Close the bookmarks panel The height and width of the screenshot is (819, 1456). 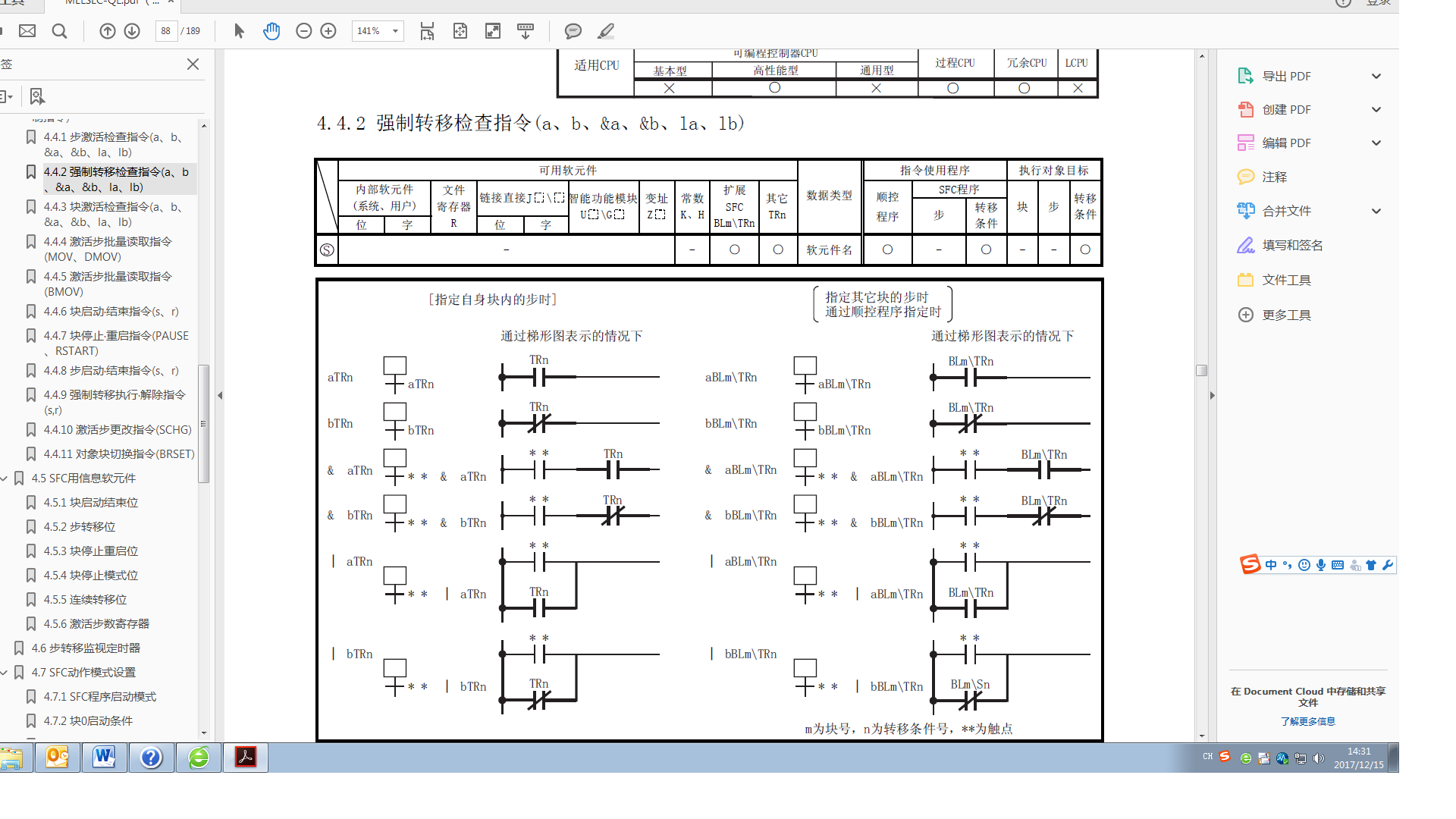(x=193, y=64)
